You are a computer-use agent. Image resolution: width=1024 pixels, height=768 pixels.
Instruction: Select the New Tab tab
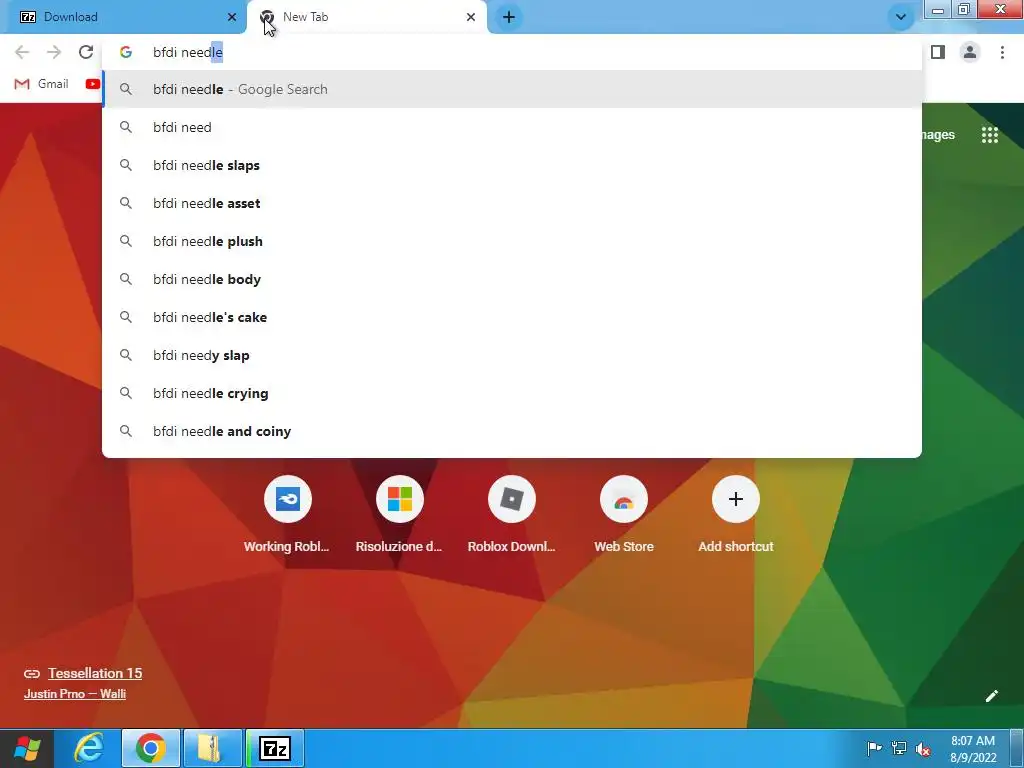pyautogui.click(x=367, y=17)
